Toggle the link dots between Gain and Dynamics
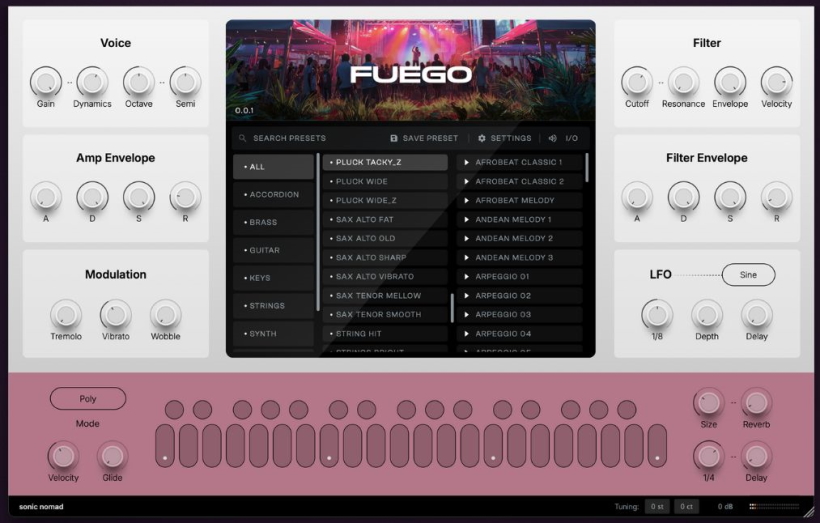820x523 pixels. [69, 82]
